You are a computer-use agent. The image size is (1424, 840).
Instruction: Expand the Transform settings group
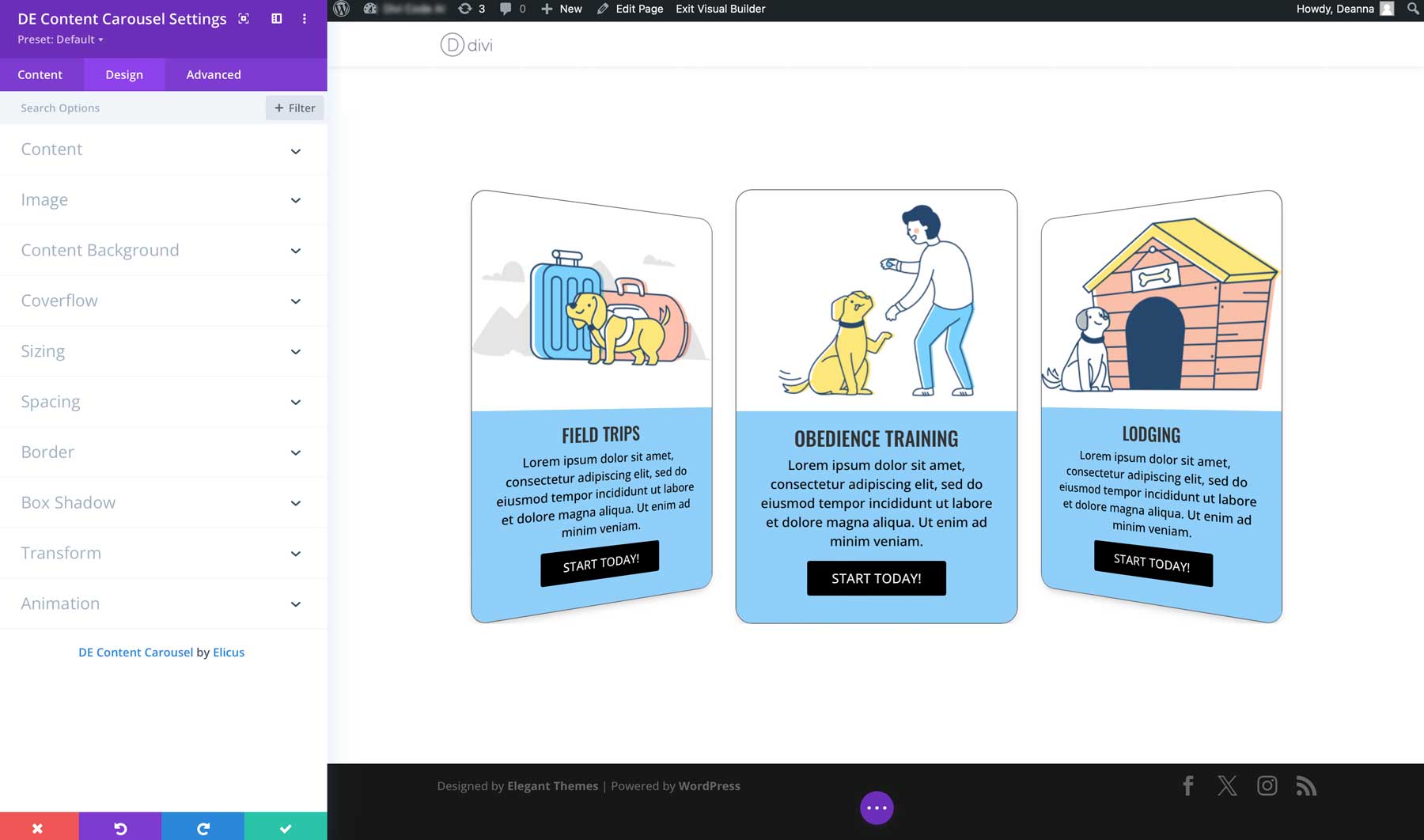point(163,553)
